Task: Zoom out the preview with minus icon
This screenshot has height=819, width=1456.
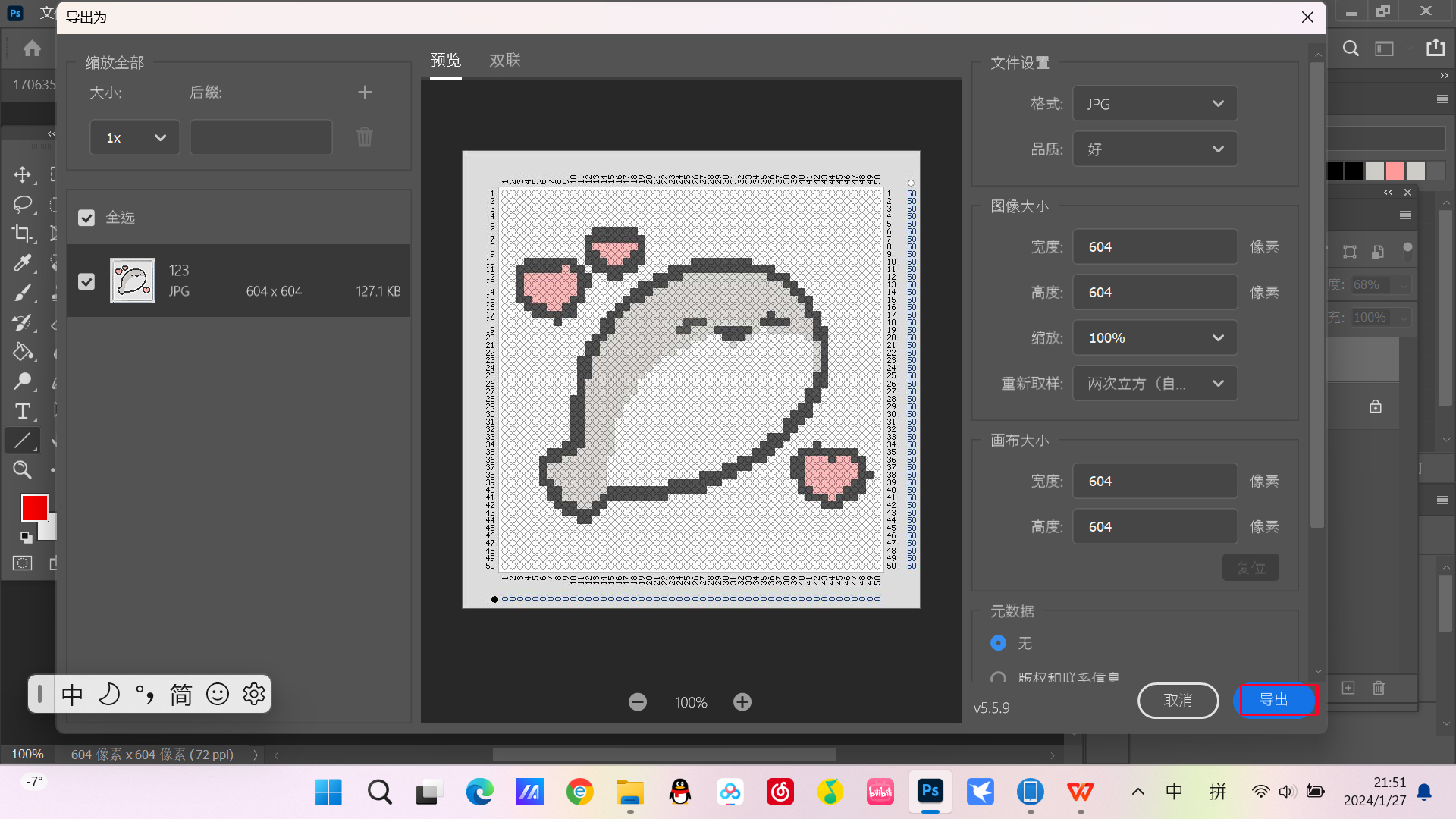Action: click(638, 702)
